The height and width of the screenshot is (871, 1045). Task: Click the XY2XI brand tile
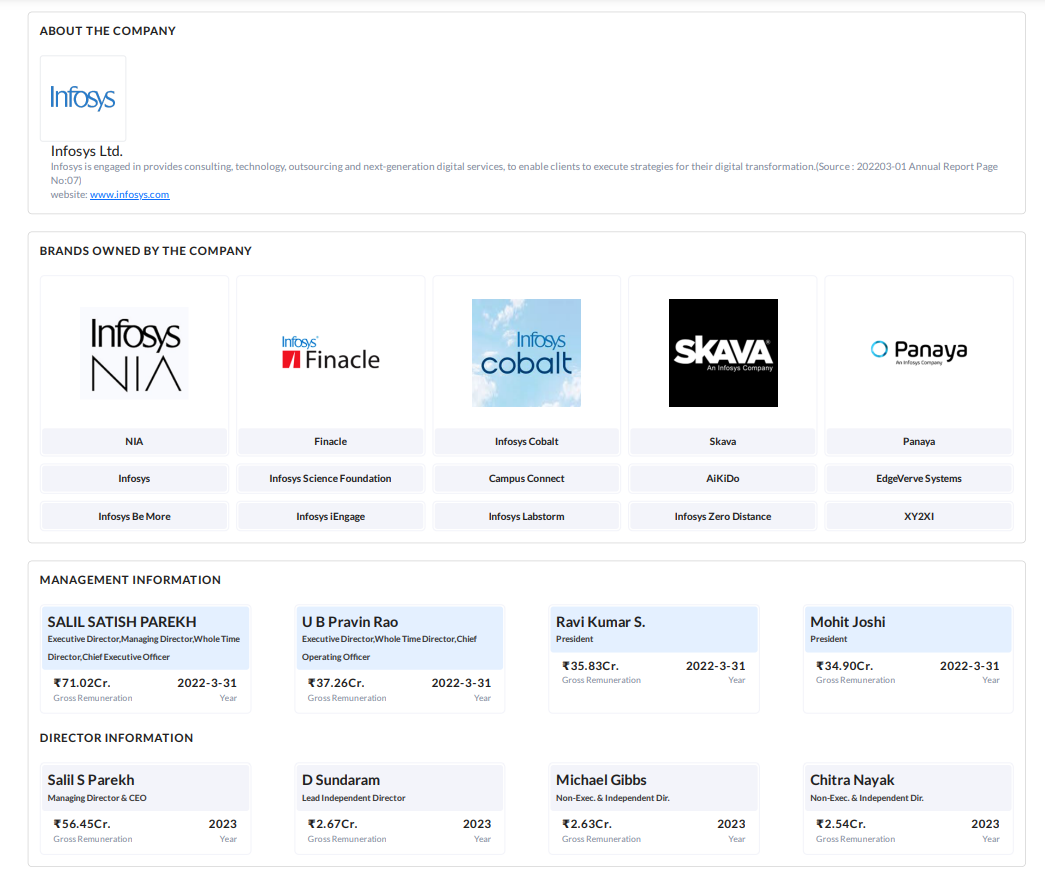919,516
